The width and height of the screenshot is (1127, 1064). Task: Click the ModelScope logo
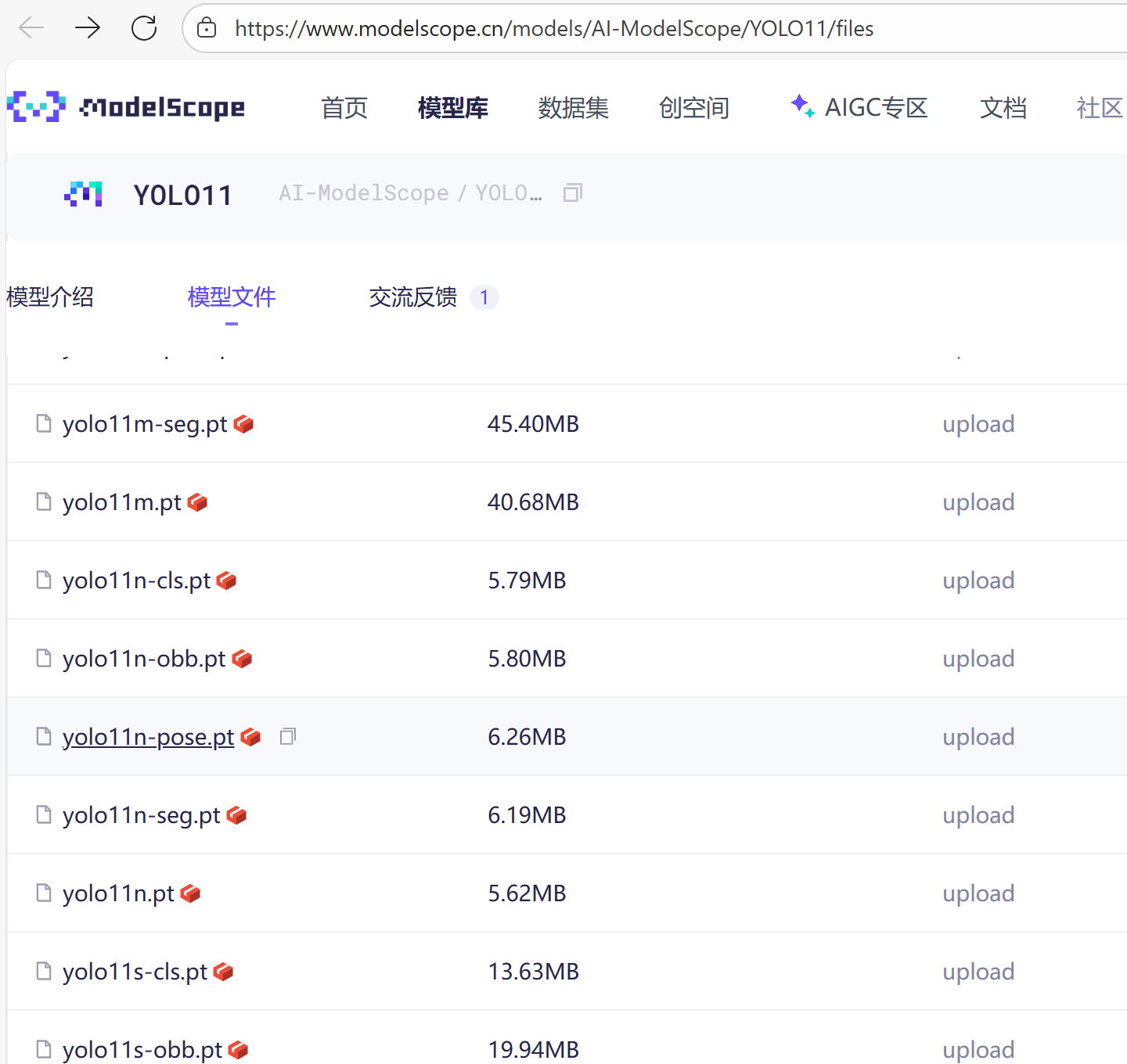126,107
